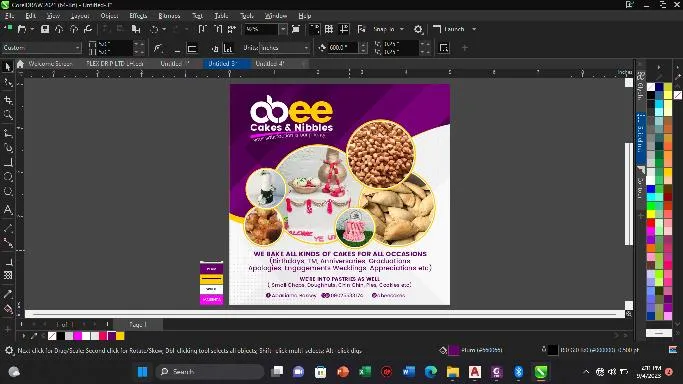Select the Interactive Fill tool
683x384 pixels.
click(x=8, y=309)
